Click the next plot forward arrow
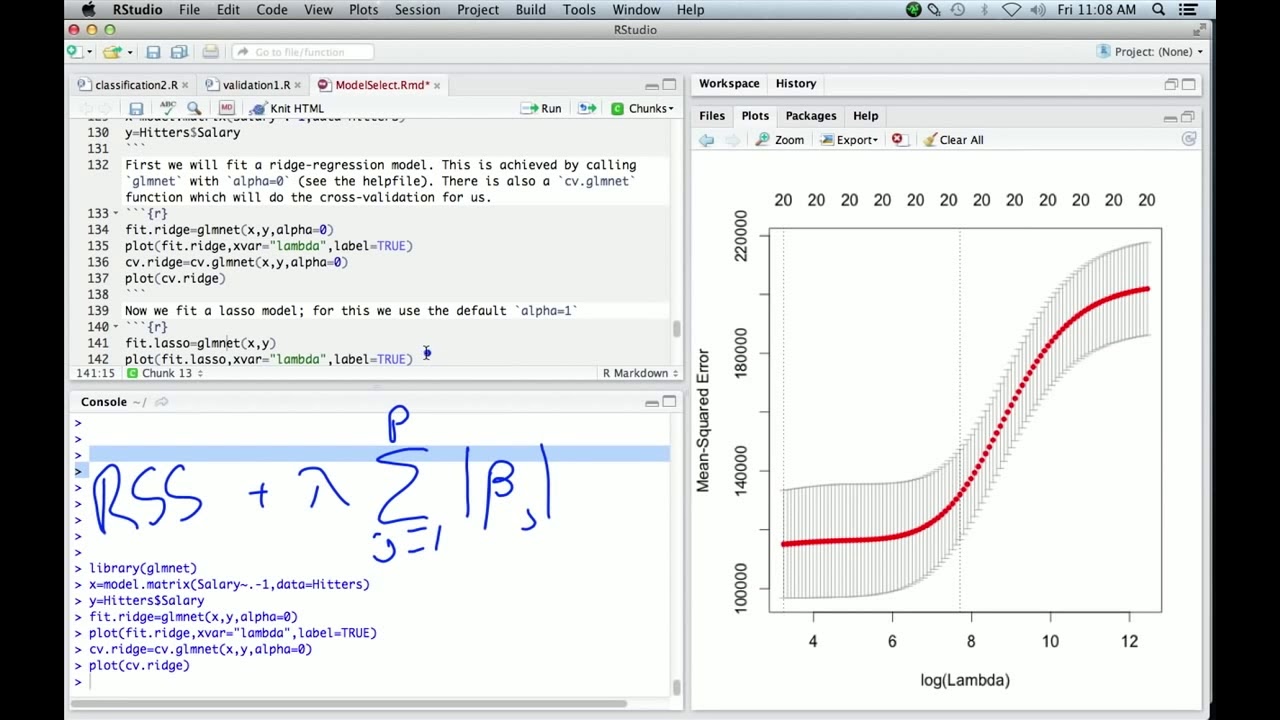Screen dimensions: 1280x720 [732, 140]
